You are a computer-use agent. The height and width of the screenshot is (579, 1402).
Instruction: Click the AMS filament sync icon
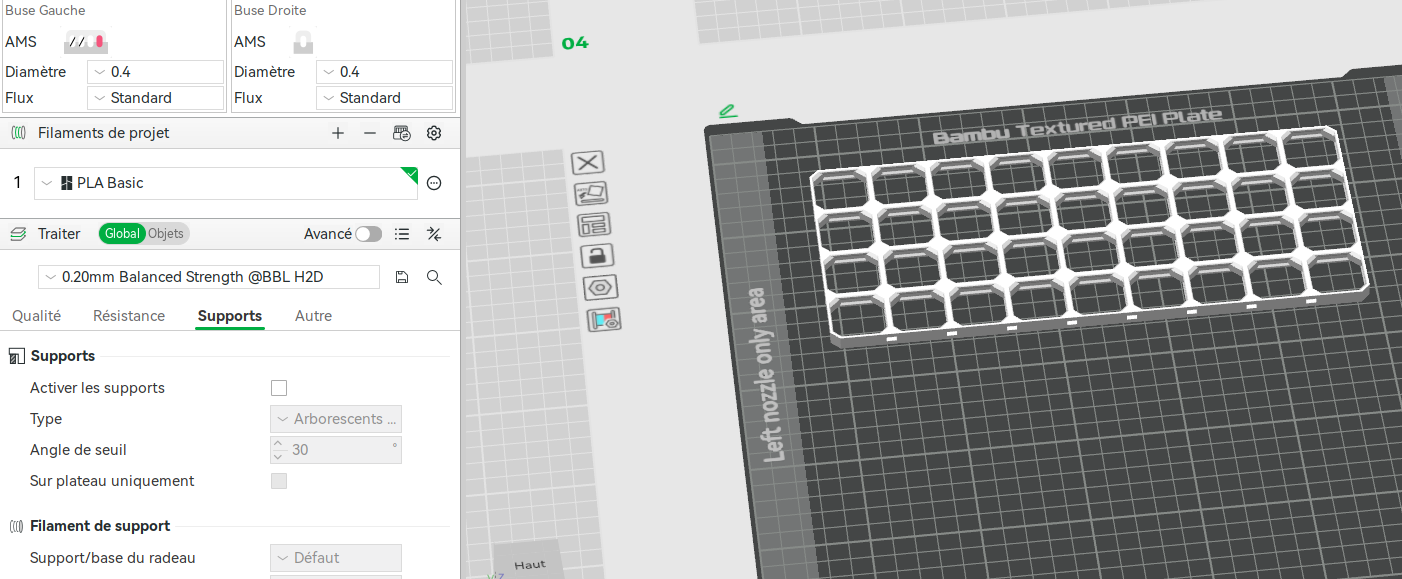402,133
